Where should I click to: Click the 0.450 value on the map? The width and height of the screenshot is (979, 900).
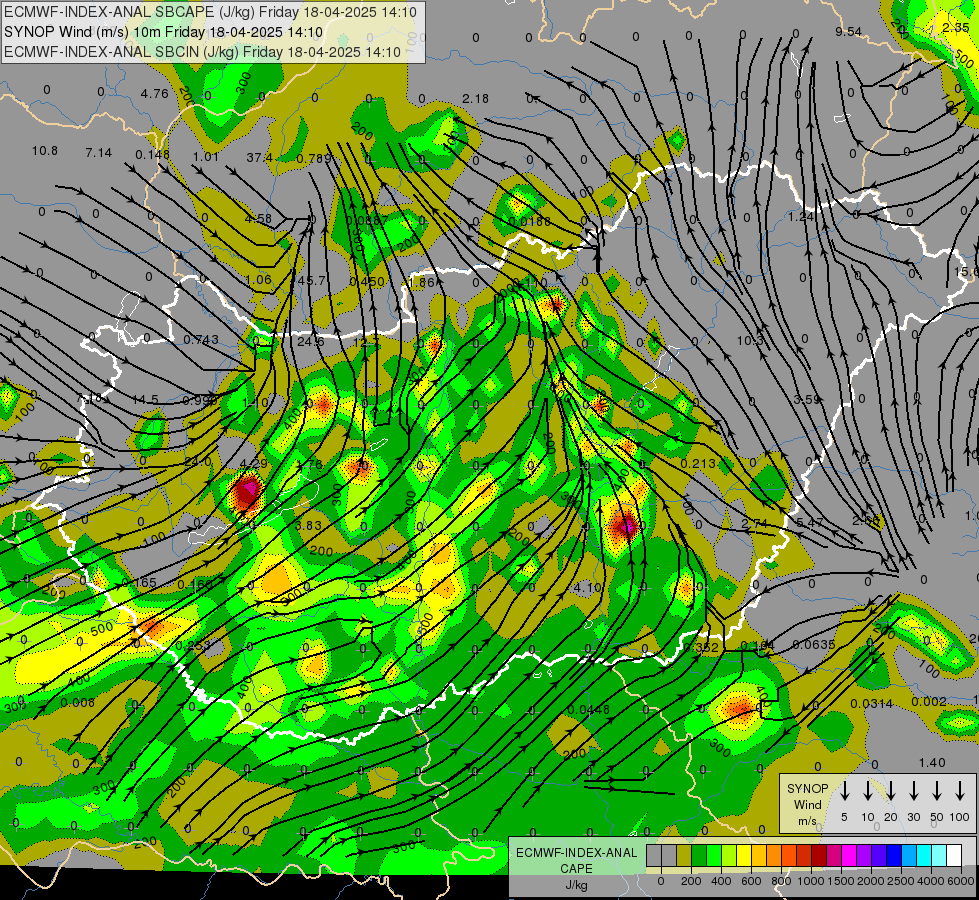[x=367, y=282]
